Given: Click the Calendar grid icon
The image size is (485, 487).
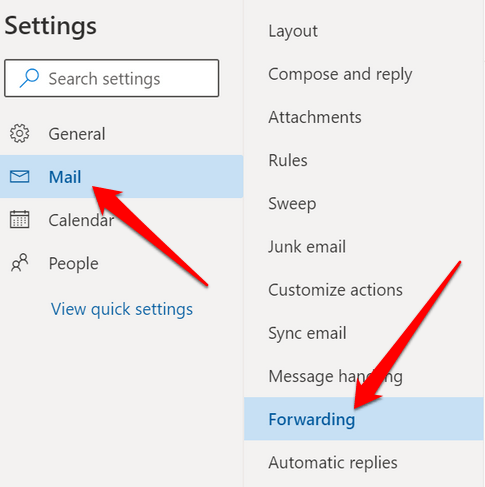Looking at the screenshot, I should click(19, 219).
